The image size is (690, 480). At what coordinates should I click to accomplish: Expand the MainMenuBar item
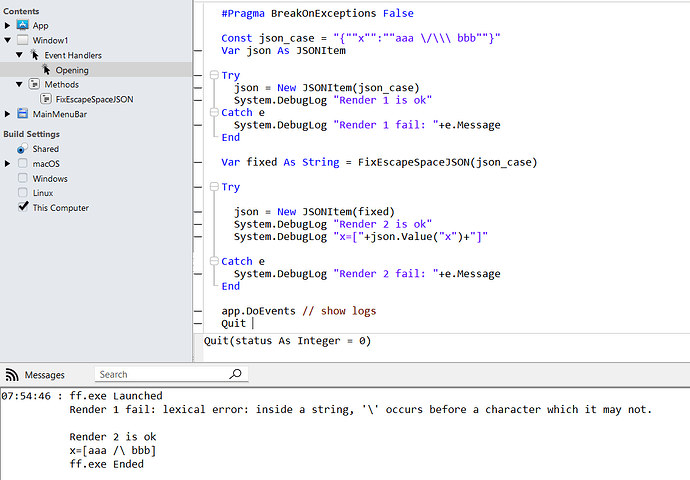[7, 114]
